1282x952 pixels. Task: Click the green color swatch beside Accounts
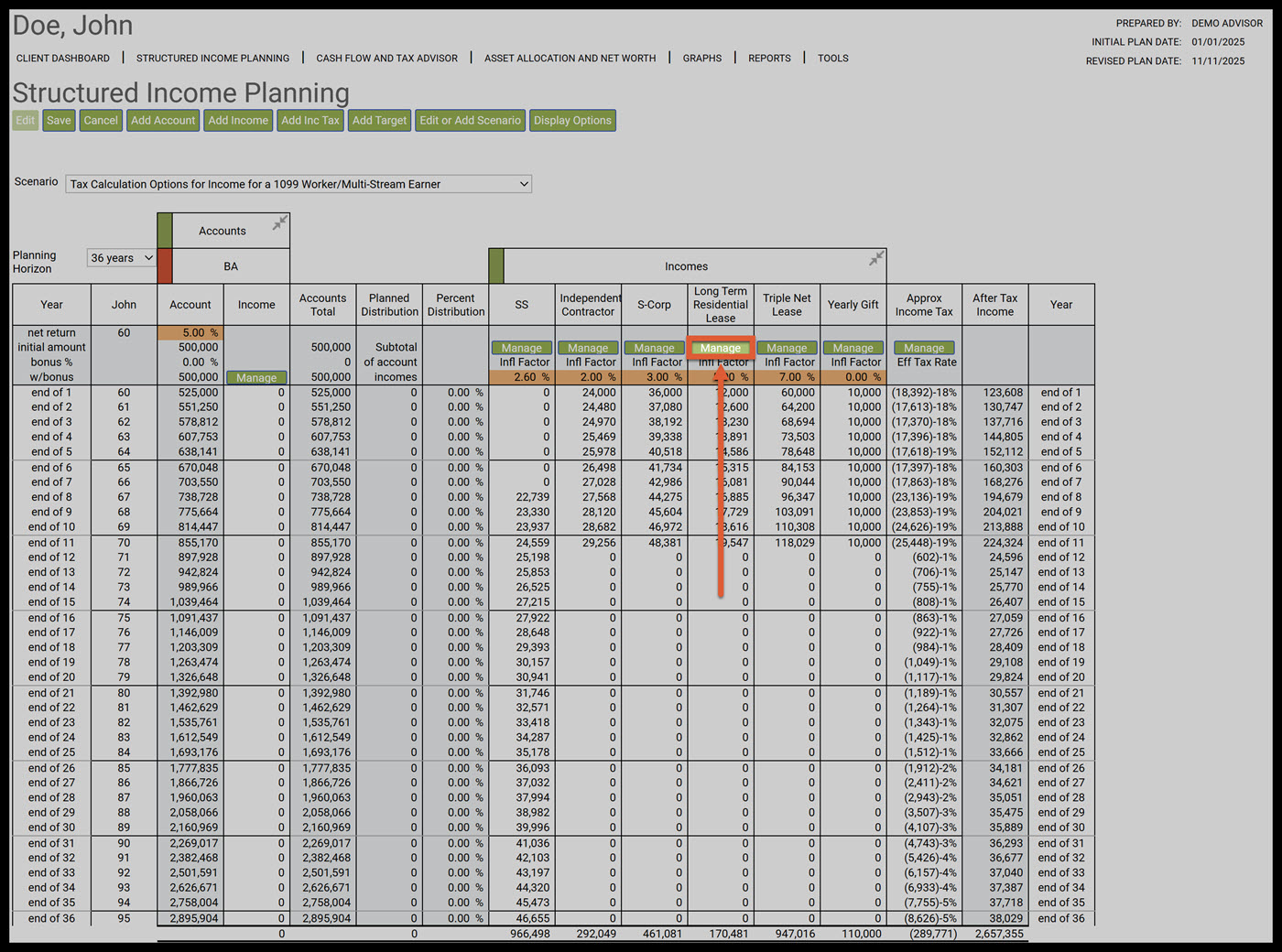[165, 231]
